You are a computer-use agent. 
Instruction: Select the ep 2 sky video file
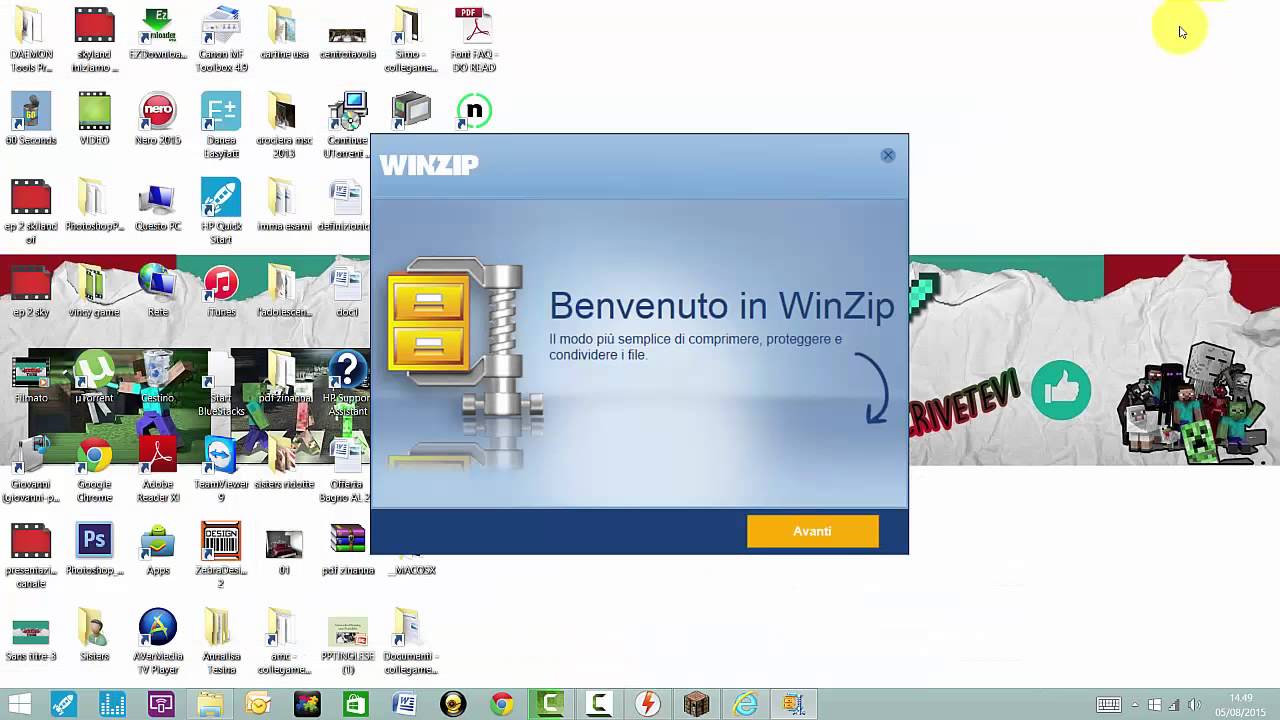point(30,291)
